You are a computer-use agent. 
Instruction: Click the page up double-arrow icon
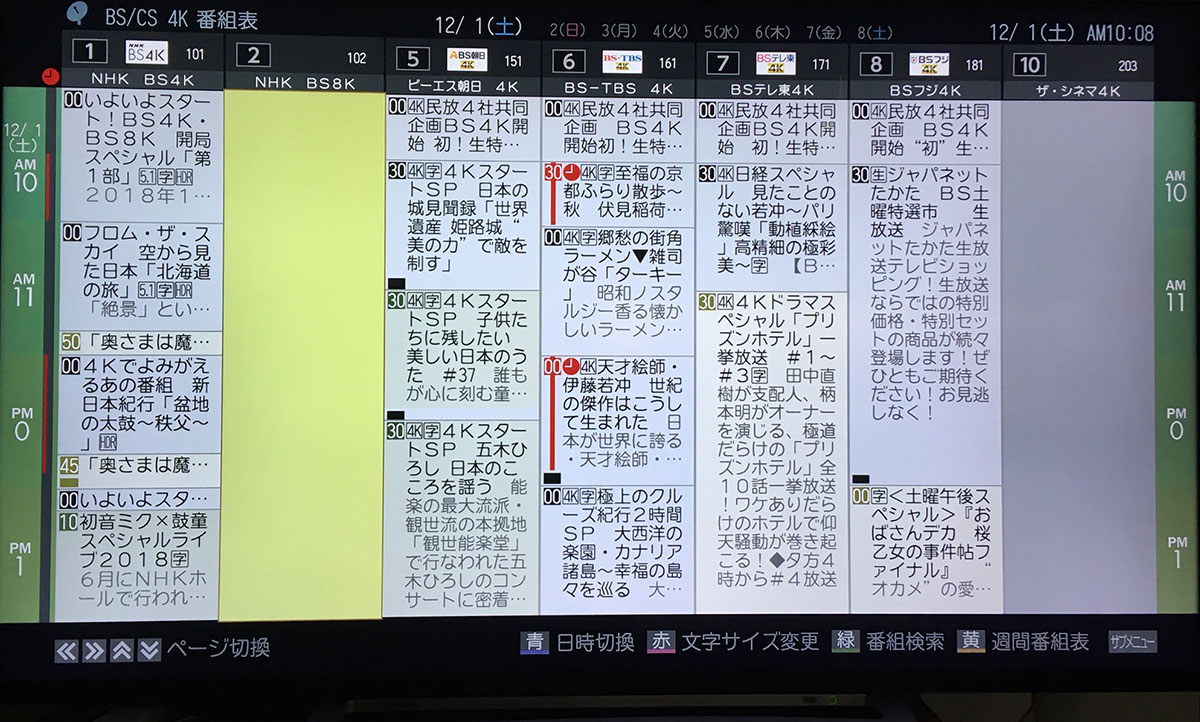pos(122,650)
